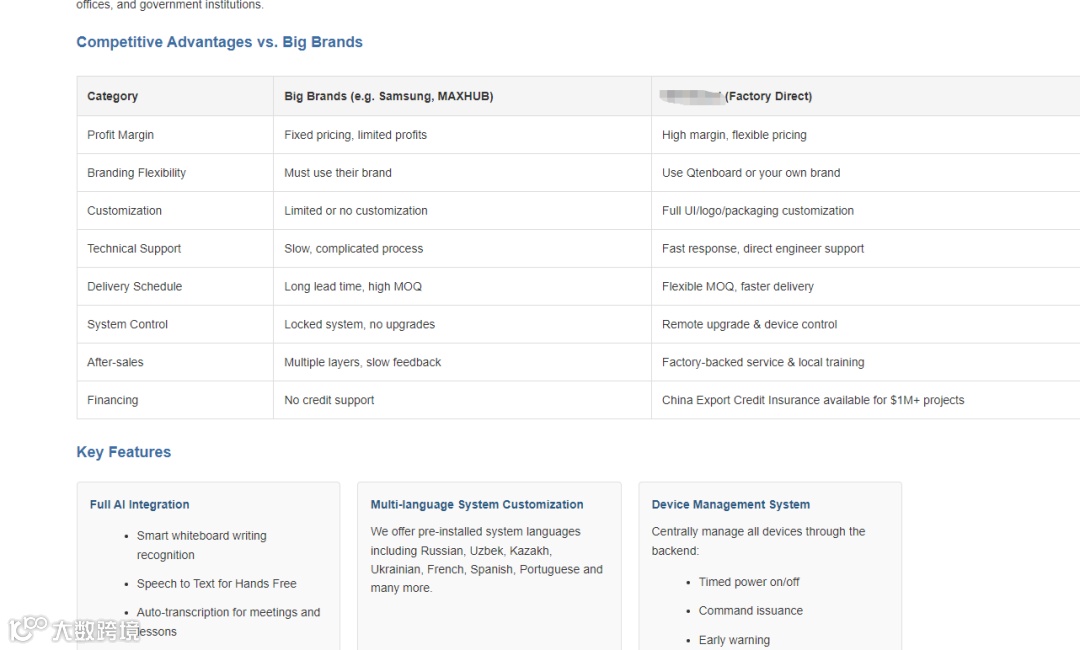The width and height of the screenshot is (1080, 650).
Task: Click the Competitive Advantages vs. Big Brands heading
Action: (219, 42)
